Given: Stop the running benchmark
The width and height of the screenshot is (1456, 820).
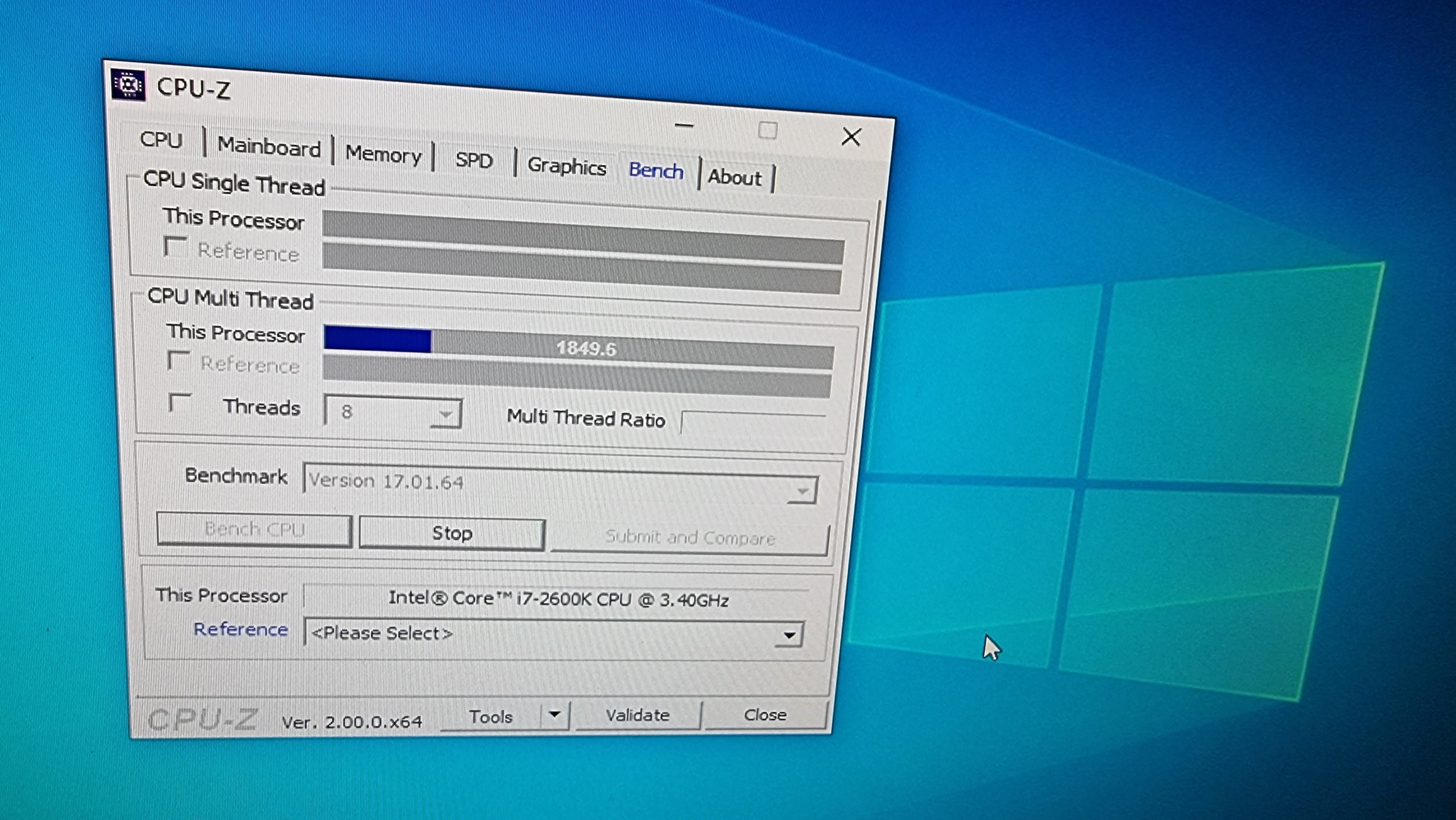Looking at the screenshot, I should pyautogui.click(x=452, y=533).
